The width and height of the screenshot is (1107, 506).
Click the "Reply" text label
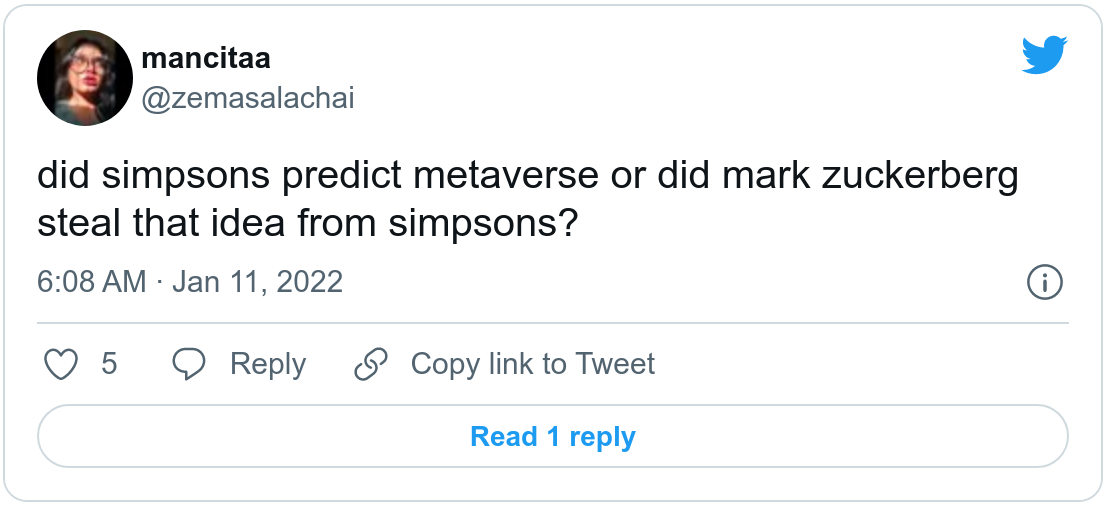[x=267, y=364]
